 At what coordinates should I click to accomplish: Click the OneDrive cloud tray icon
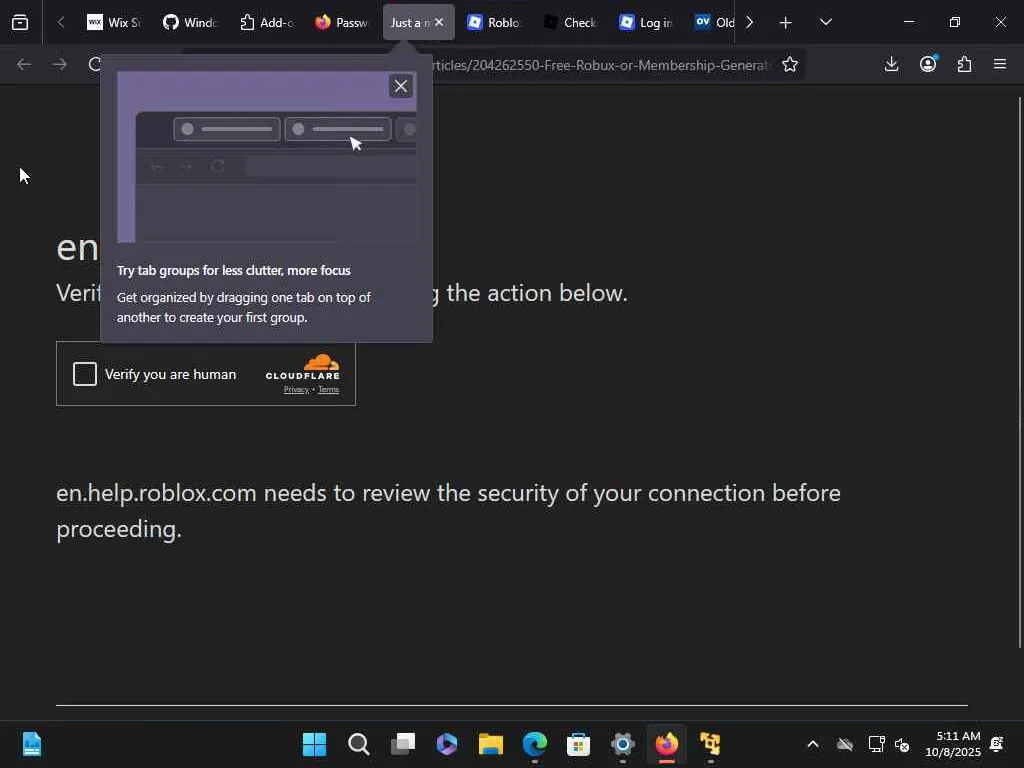[x=845, y=744]
